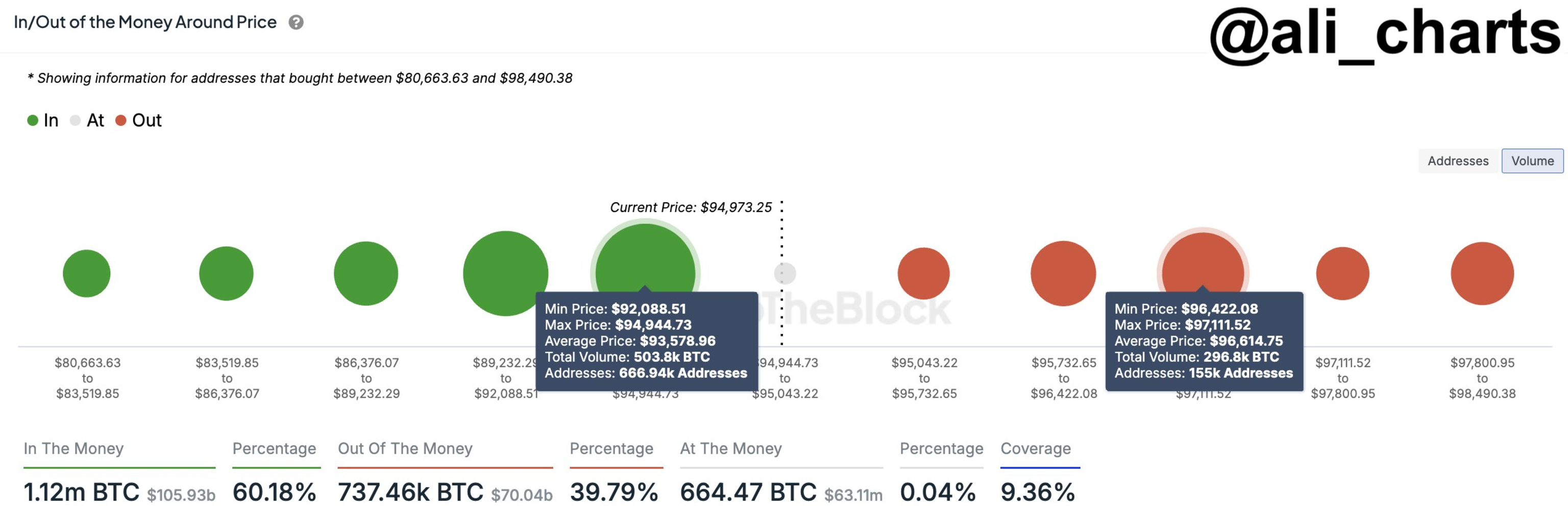This screenshot has height=513, width=1568.
Task: Click the small gray At the Money bubble
Action: [x=785, y=273]
